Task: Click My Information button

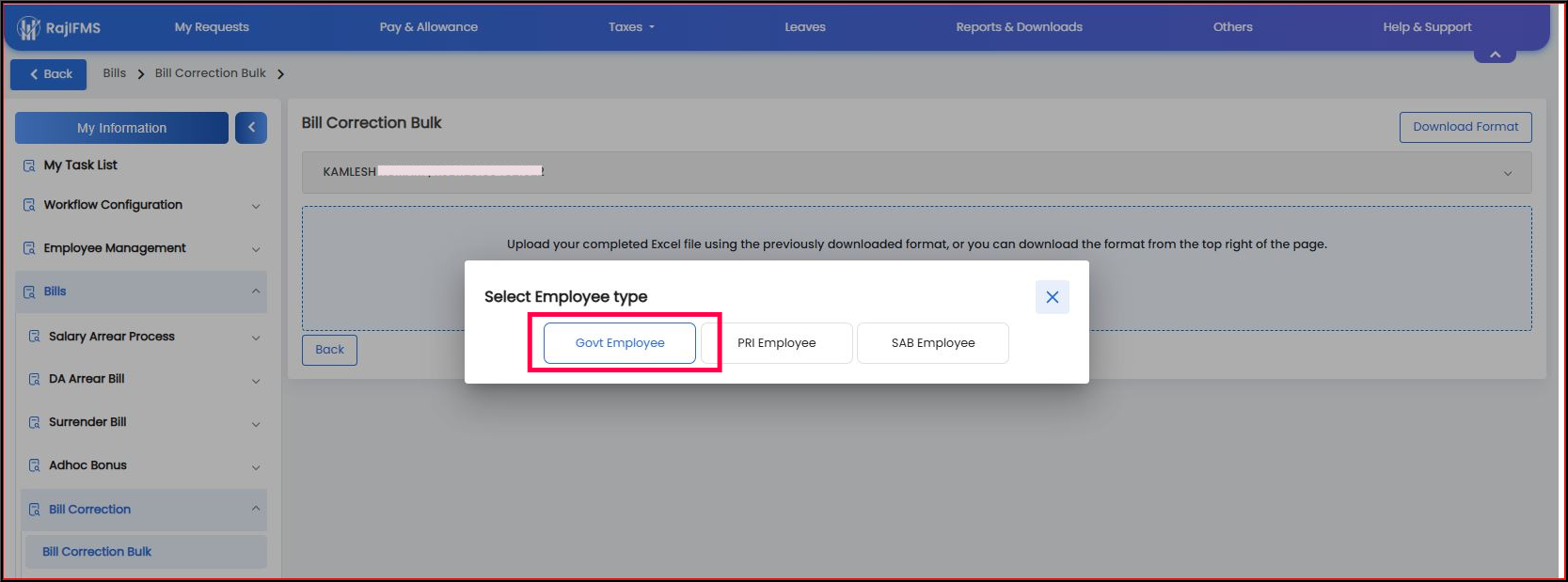Action: click(x=121, y=128)
